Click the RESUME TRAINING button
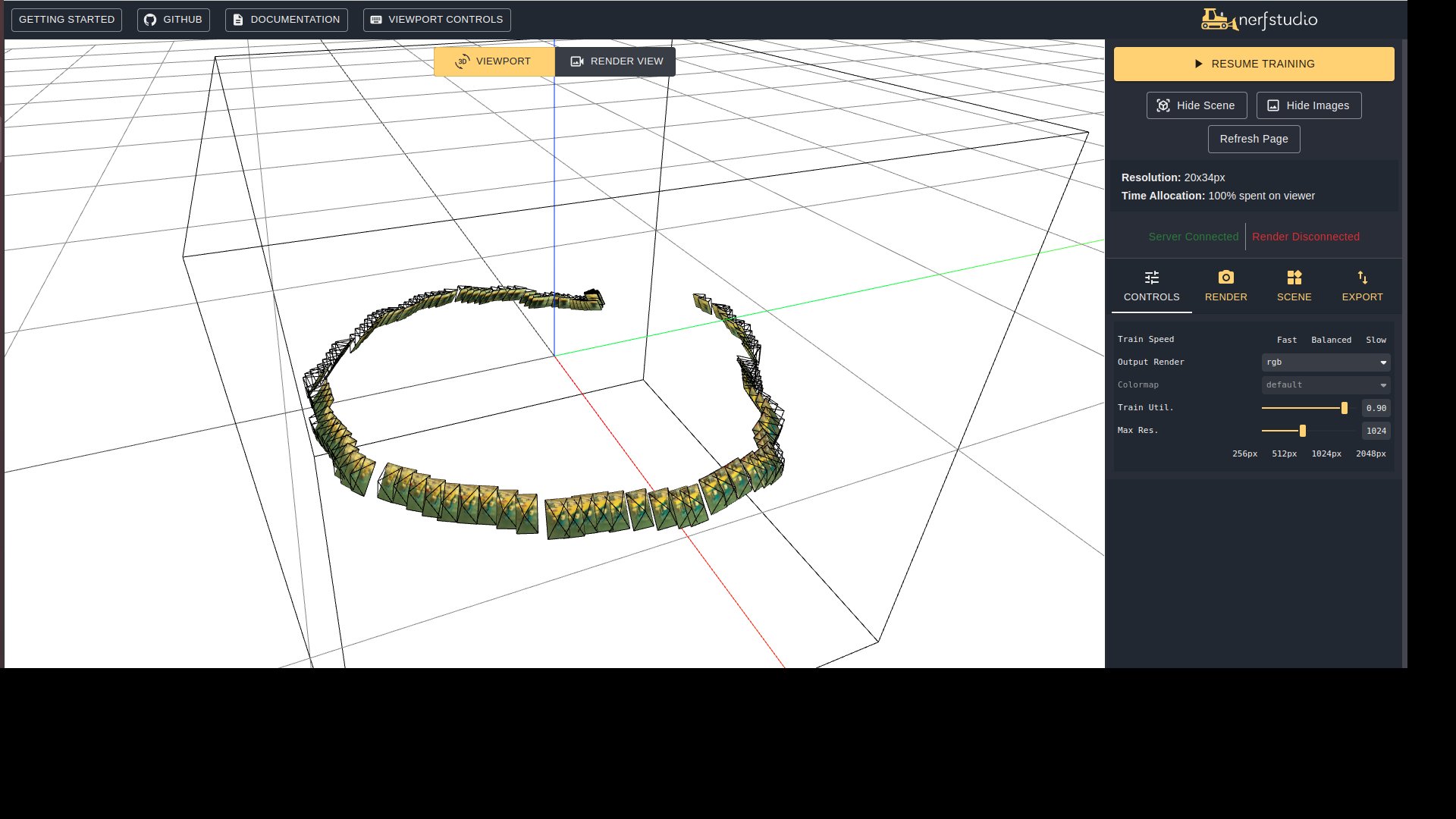Viewport: 1456px width, 819px height. coord(1254,64)
